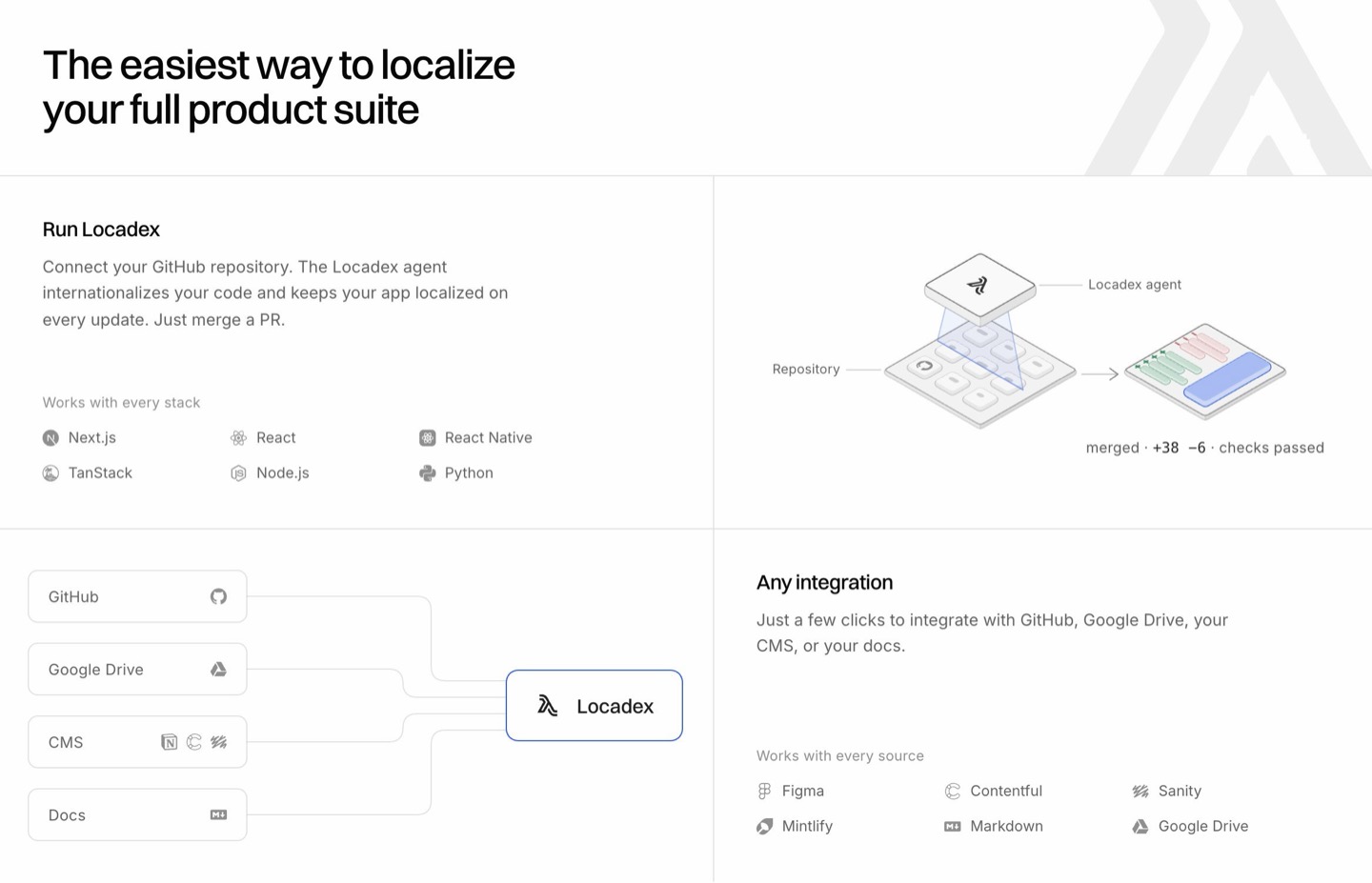The image size is (1372, 883).
Task: Click the Sanity icon beside Sanity label
Action: click(x=1140, y=792)
